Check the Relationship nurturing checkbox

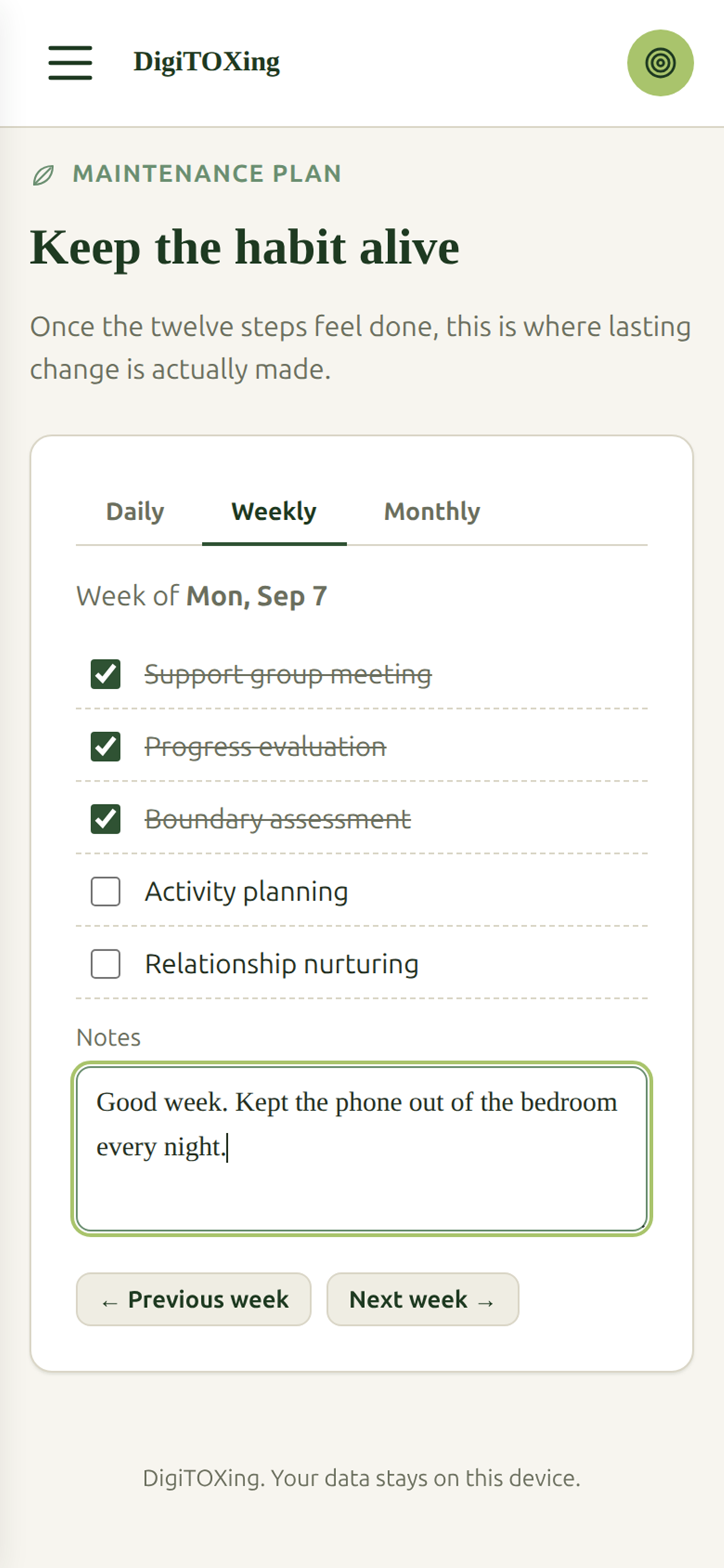105,964
